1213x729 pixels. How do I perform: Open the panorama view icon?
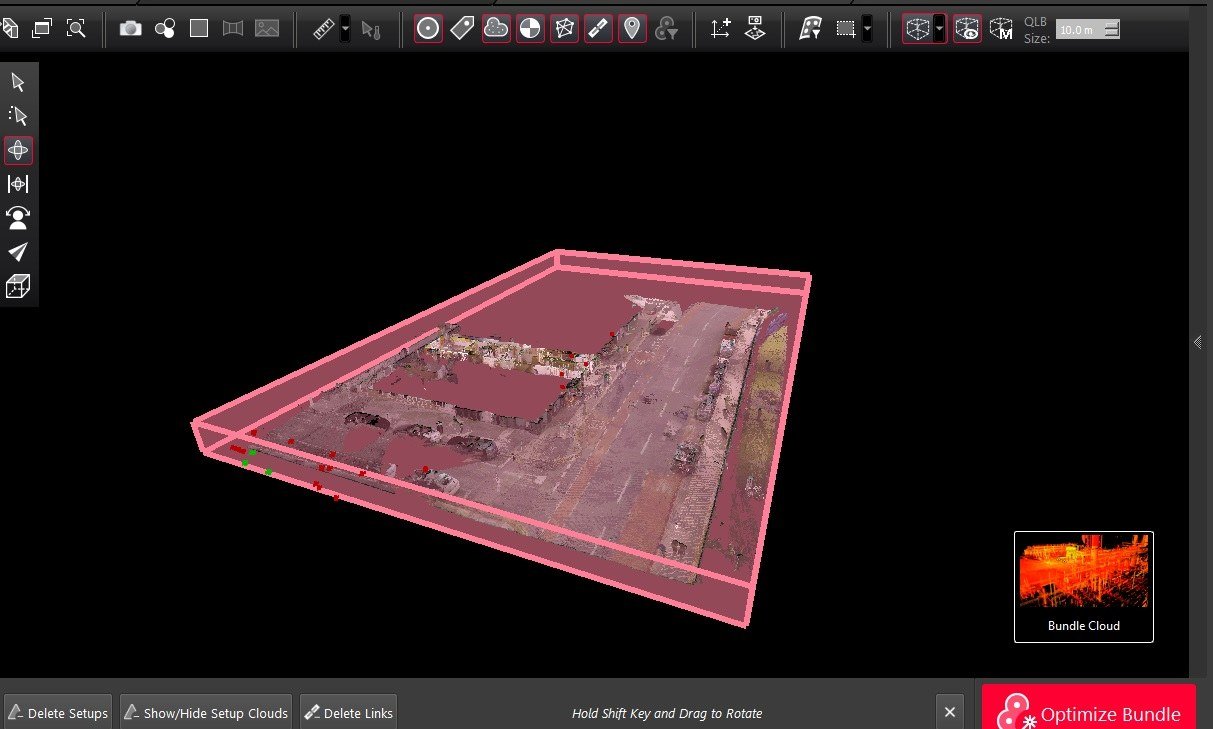pos(233,29)
